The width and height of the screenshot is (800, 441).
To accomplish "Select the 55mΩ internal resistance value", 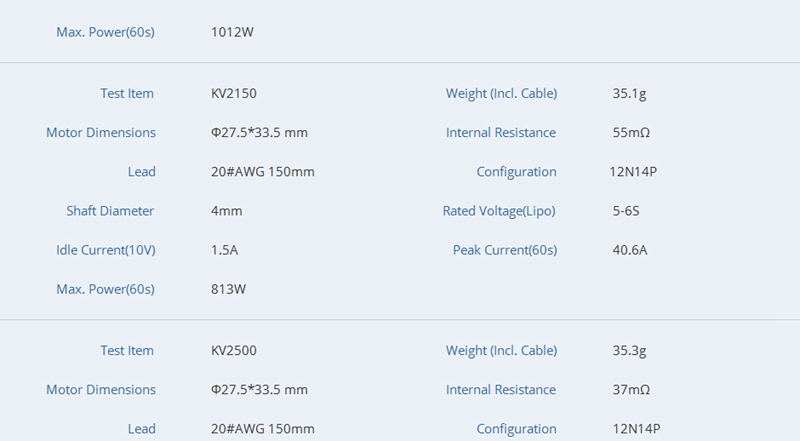I will click(631, 133).
